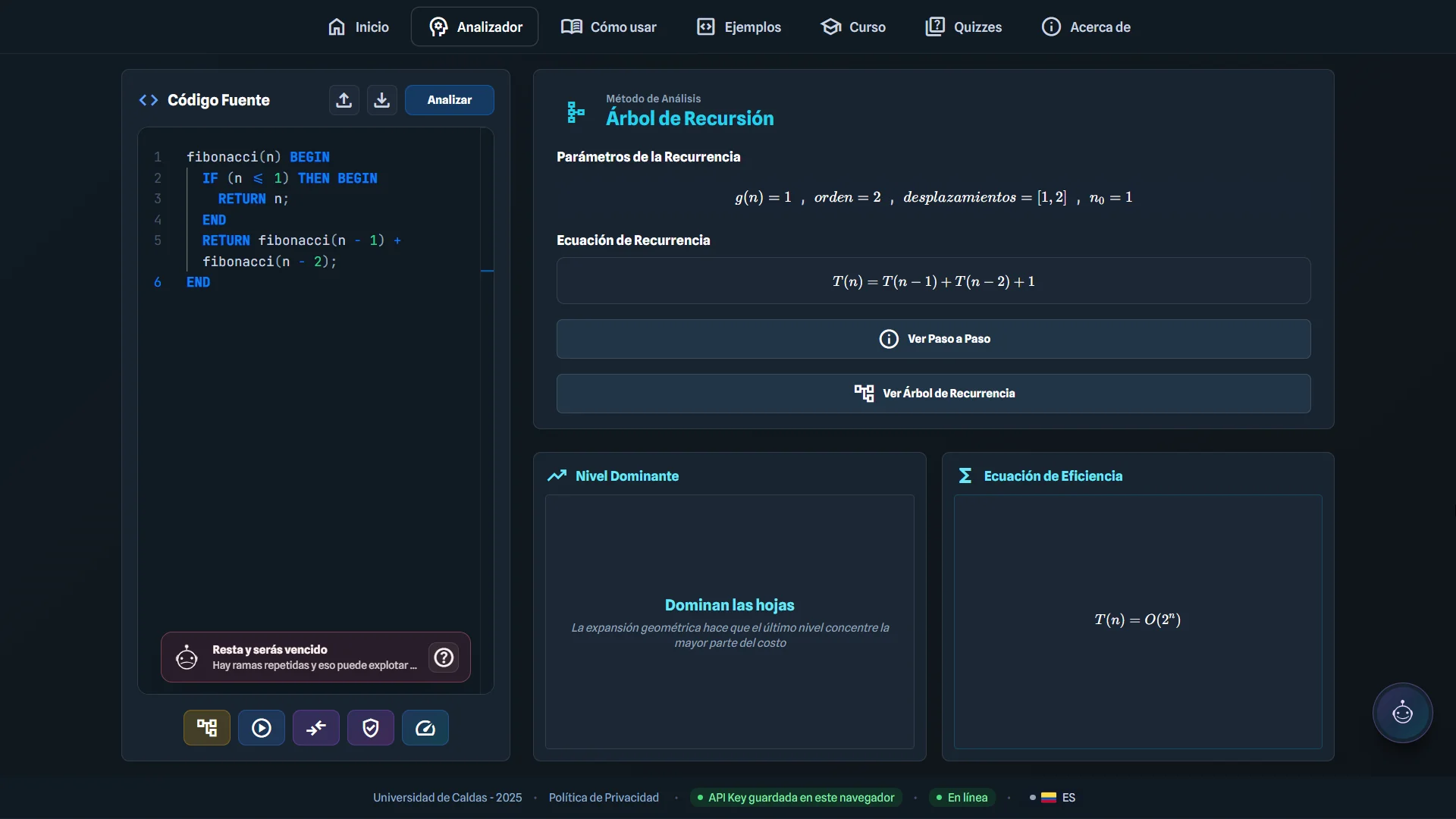Click the T(n) = O(2ⁿ) result
The image size is (1456, 819).
1137,620
